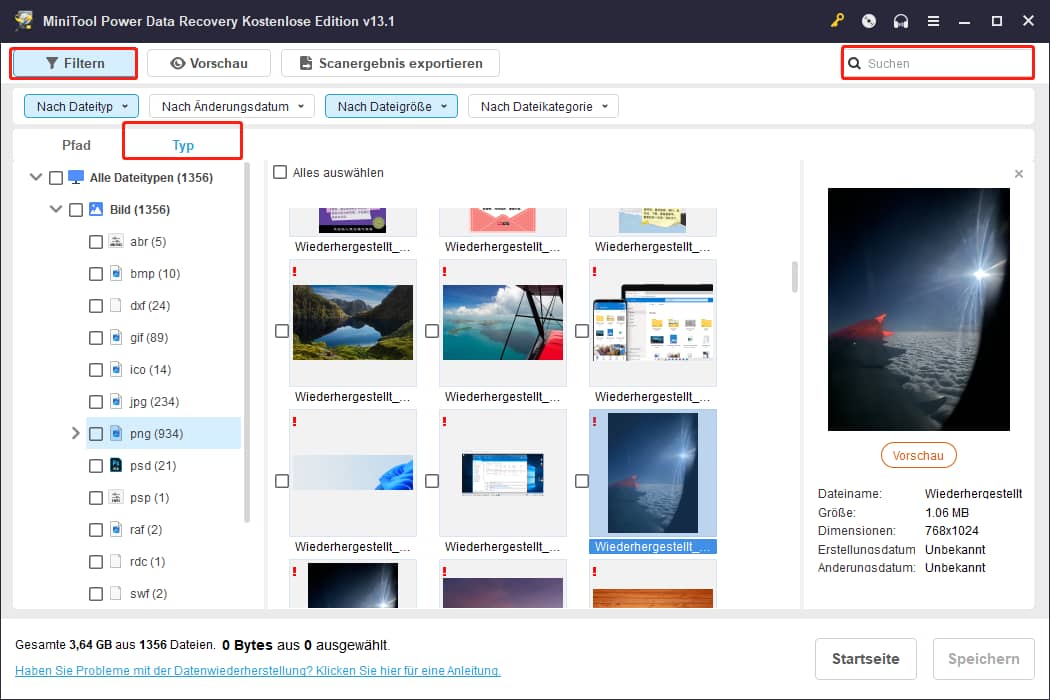
Task: Open the disc bootable media icon
Action: (869, 21)
